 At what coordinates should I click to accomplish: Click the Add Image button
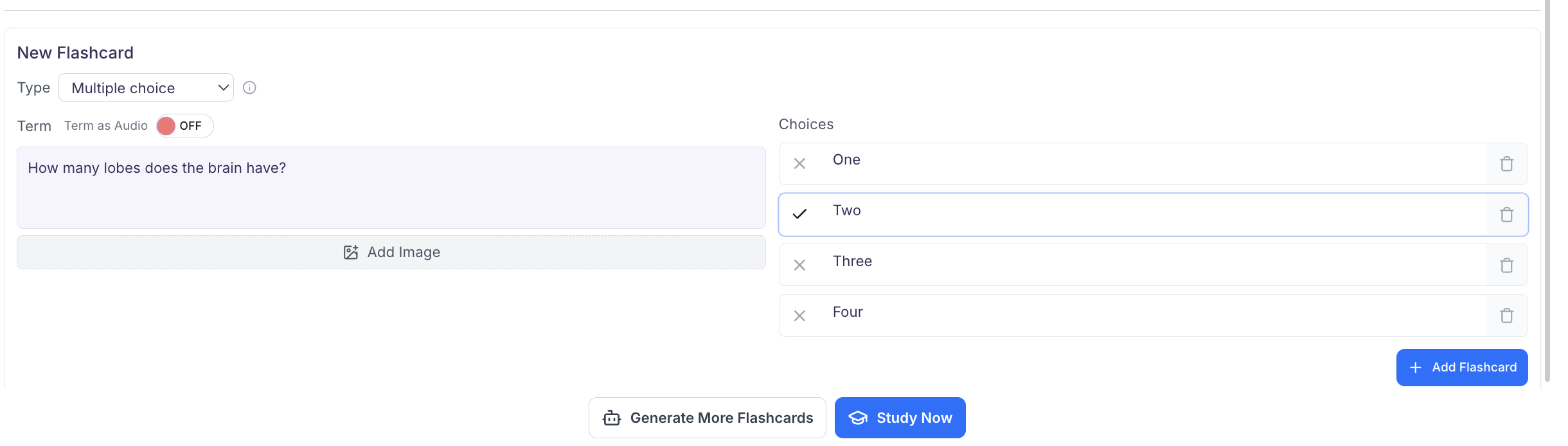pyautogui.click(x=391, y=252)
